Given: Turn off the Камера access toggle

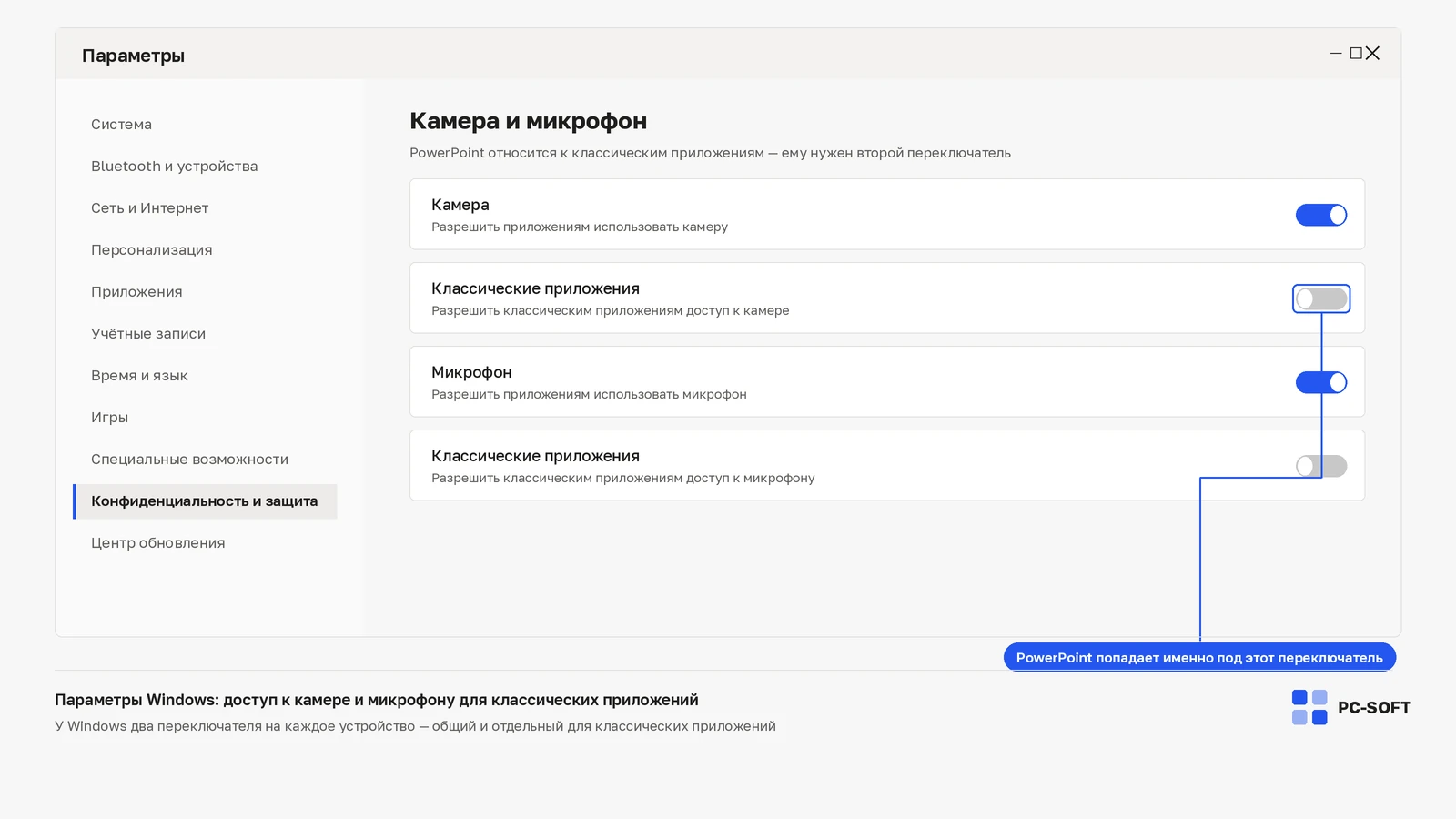Looking at the screenshot, I should (1320, 215).
